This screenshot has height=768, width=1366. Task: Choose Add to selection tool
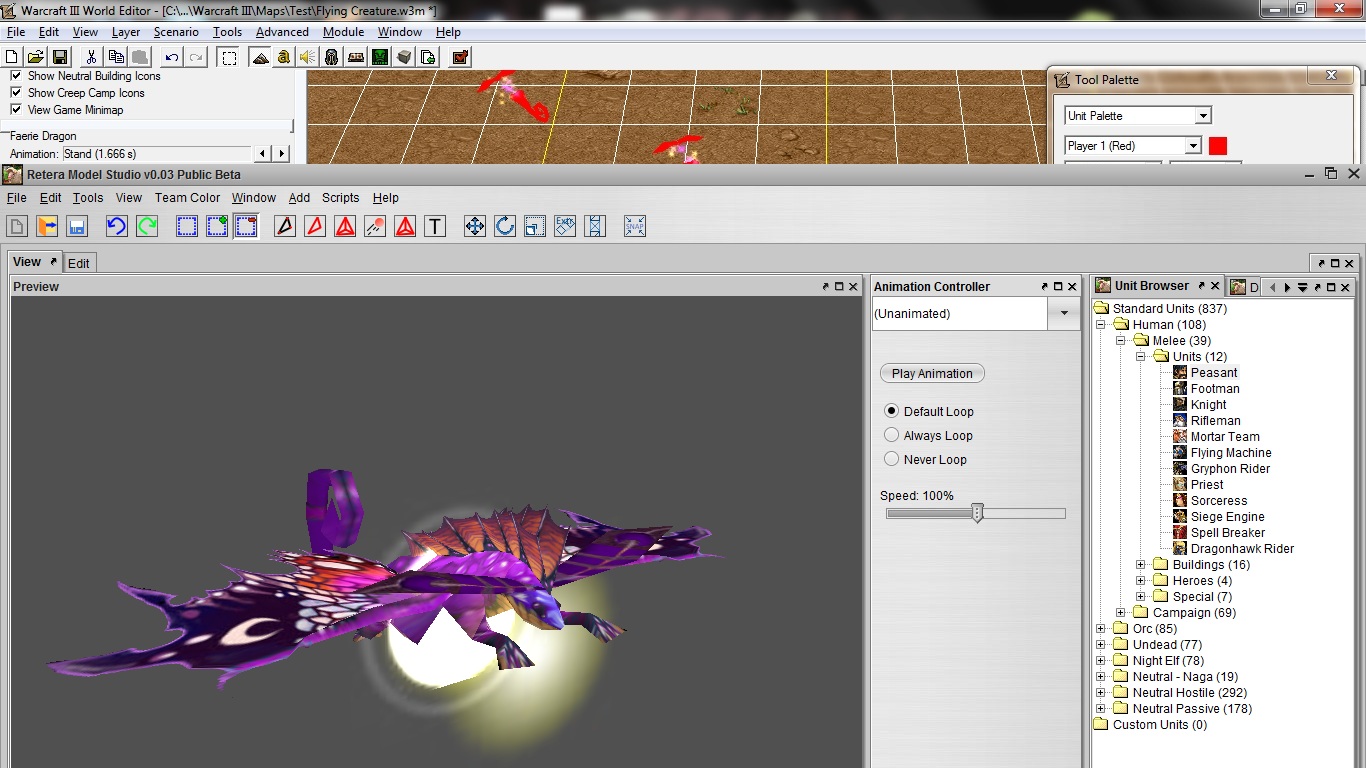click(217, 226)
